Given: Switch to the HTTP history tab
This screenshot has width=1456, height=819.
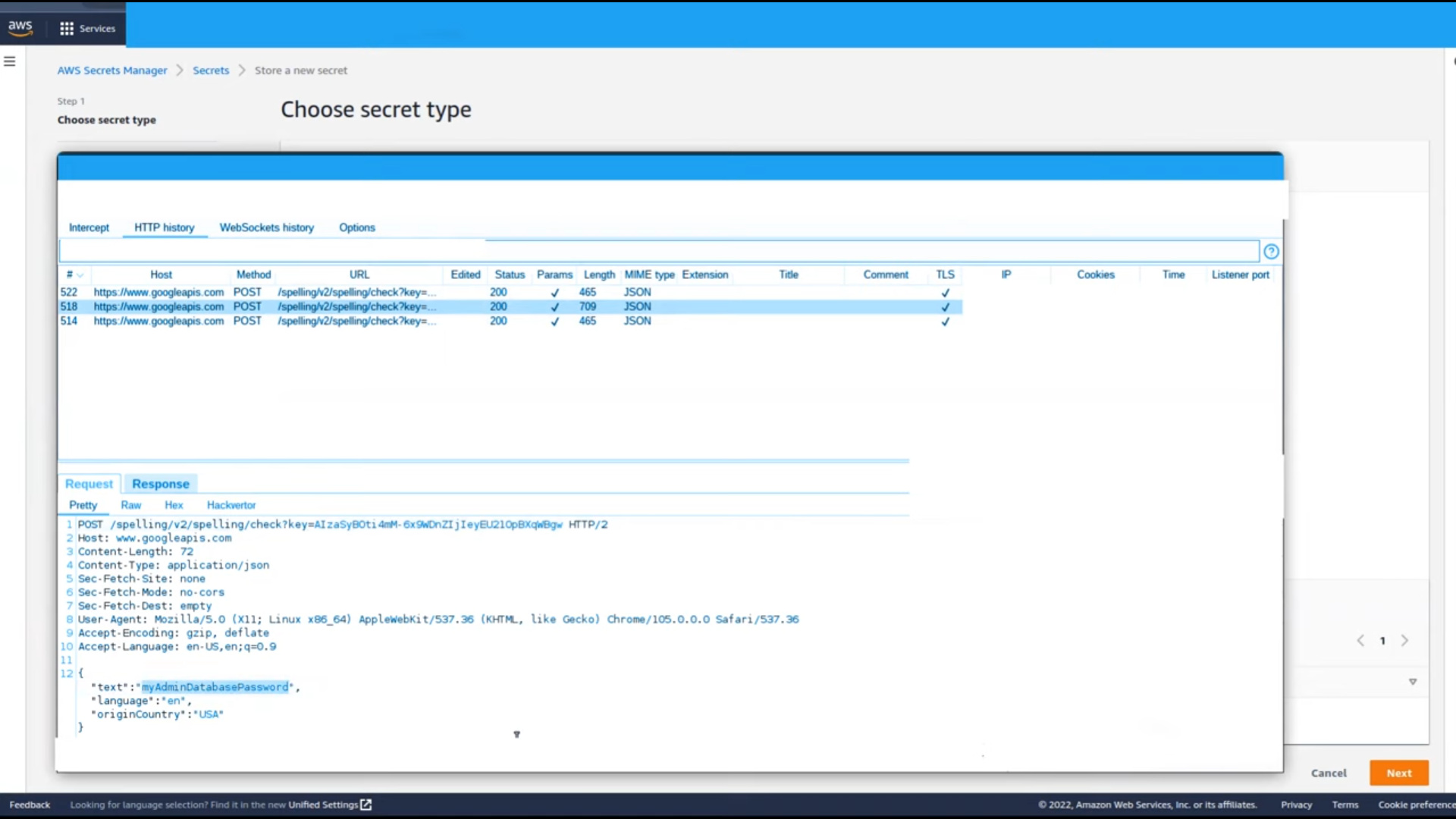Looking at the screenshot, I should (165, 227).
